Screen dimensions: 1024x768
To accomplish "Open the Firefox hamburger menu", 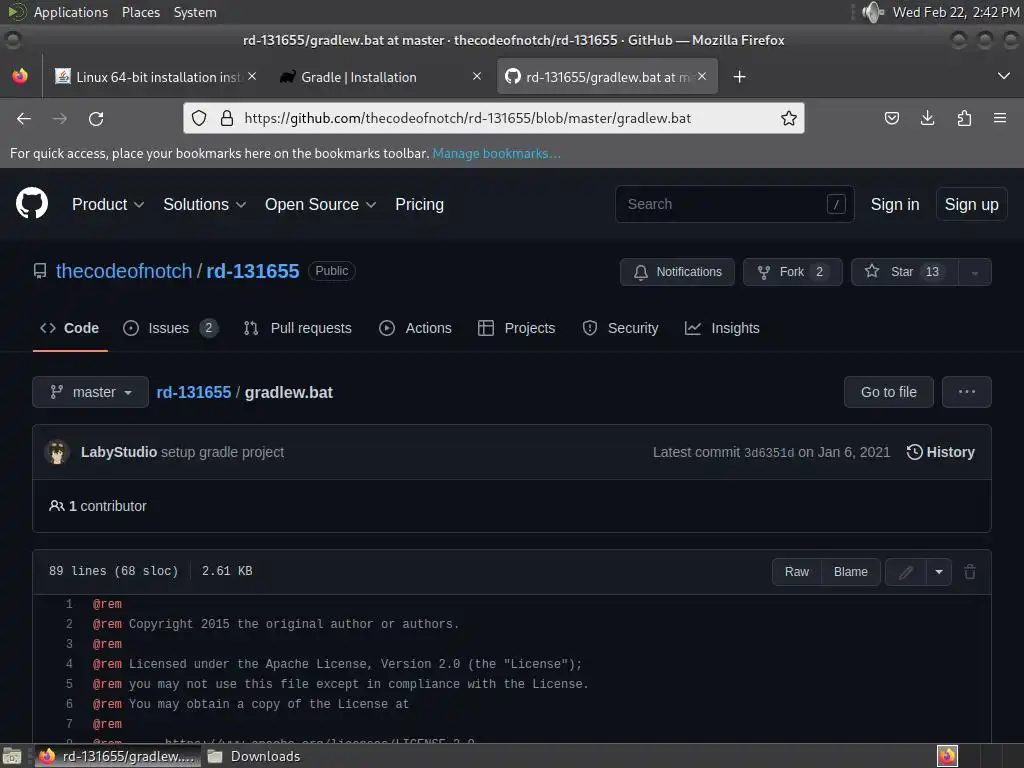I will pyautogui.click(x=1000, y=118).
